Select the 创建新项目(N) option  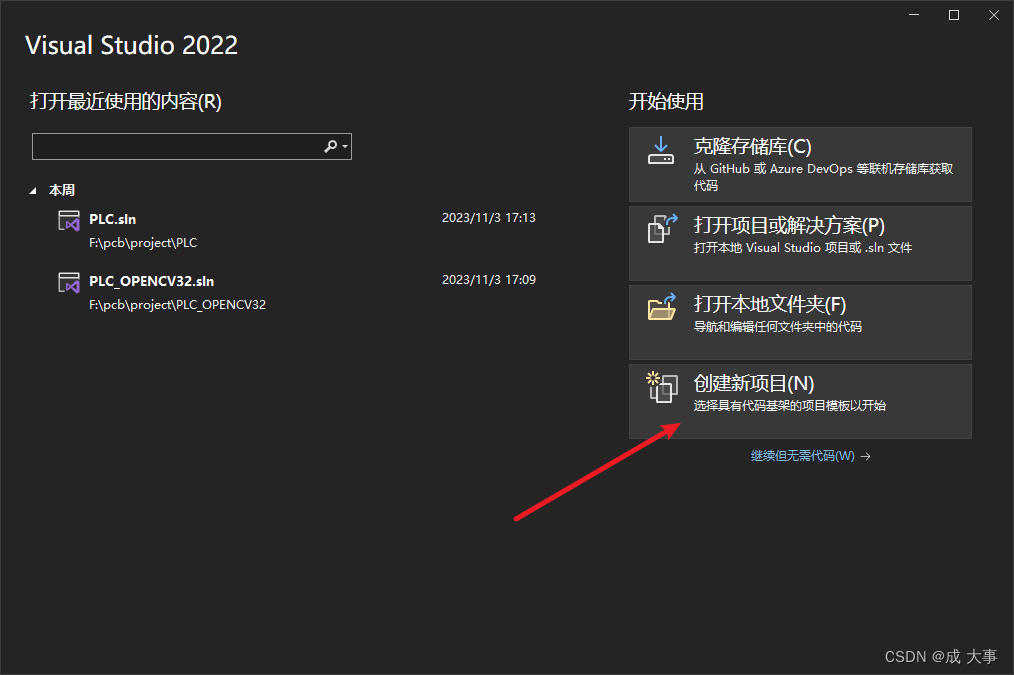point(800,400)
